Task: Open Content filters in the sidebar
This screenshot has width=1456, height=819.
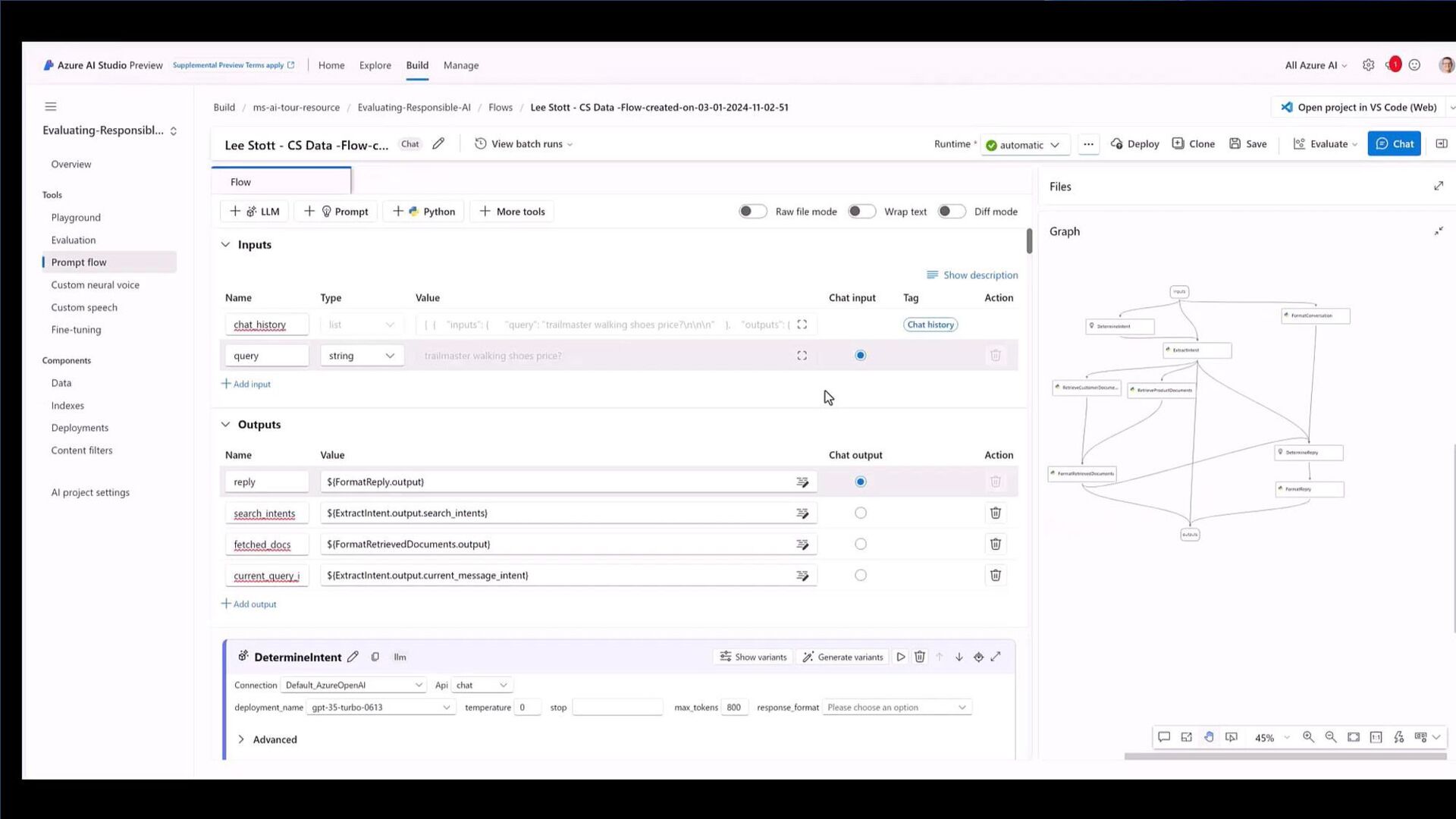Action: coord(82,450)
